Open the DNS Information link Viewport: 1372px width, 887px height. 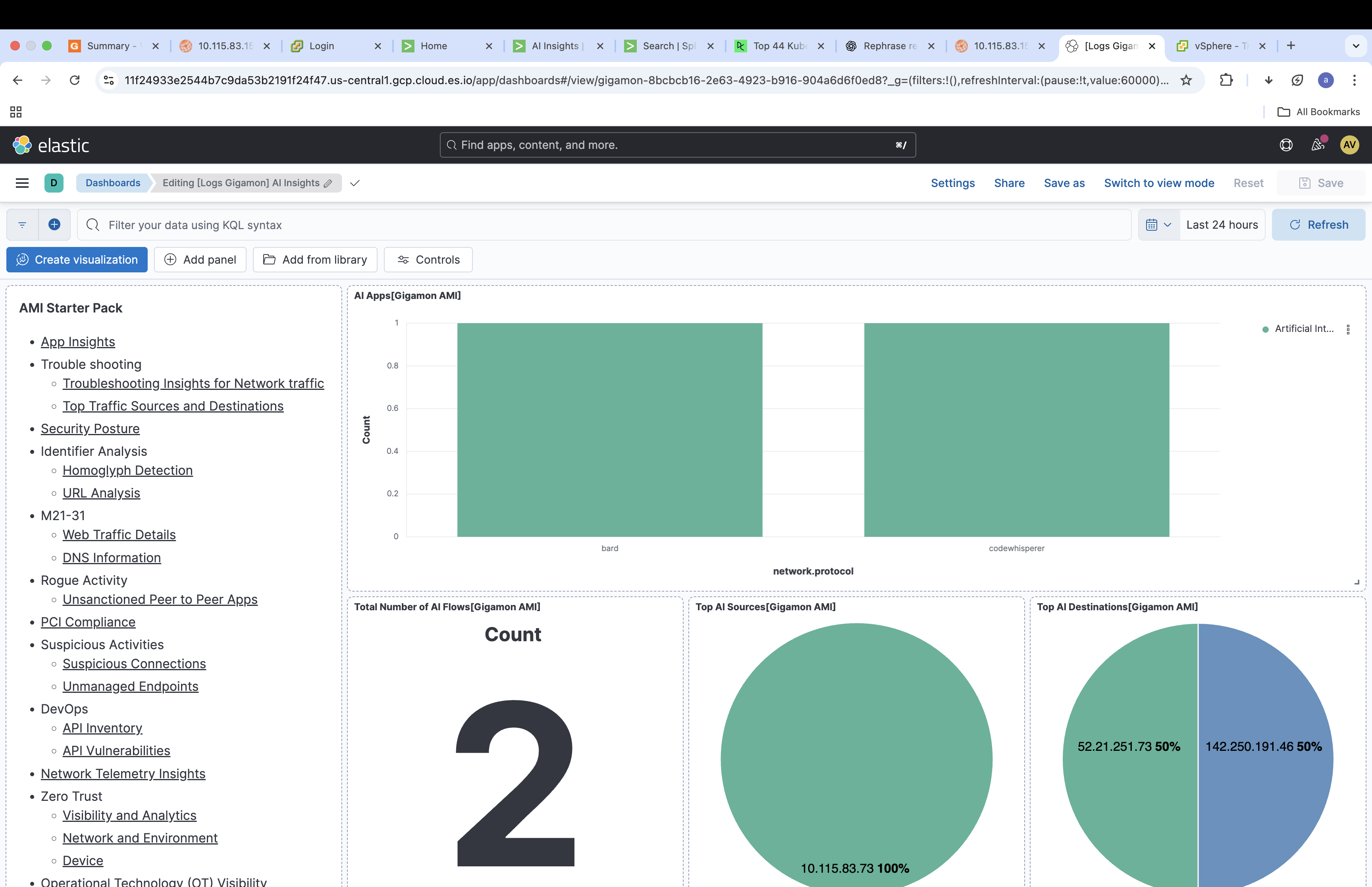[112, 557]
